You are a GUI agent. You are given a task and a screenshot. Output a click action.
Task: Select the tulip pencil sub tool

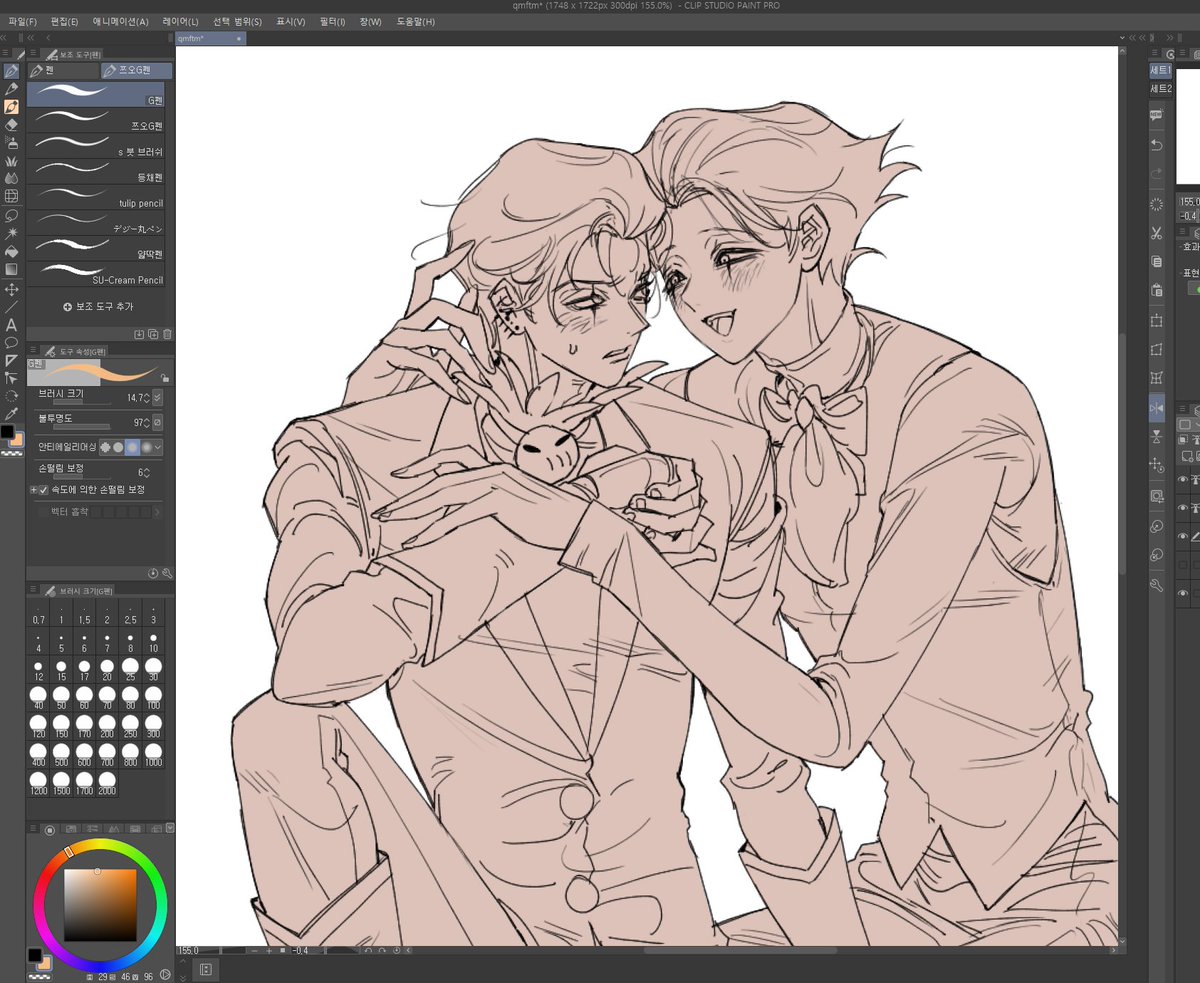[x=96, y=197]
